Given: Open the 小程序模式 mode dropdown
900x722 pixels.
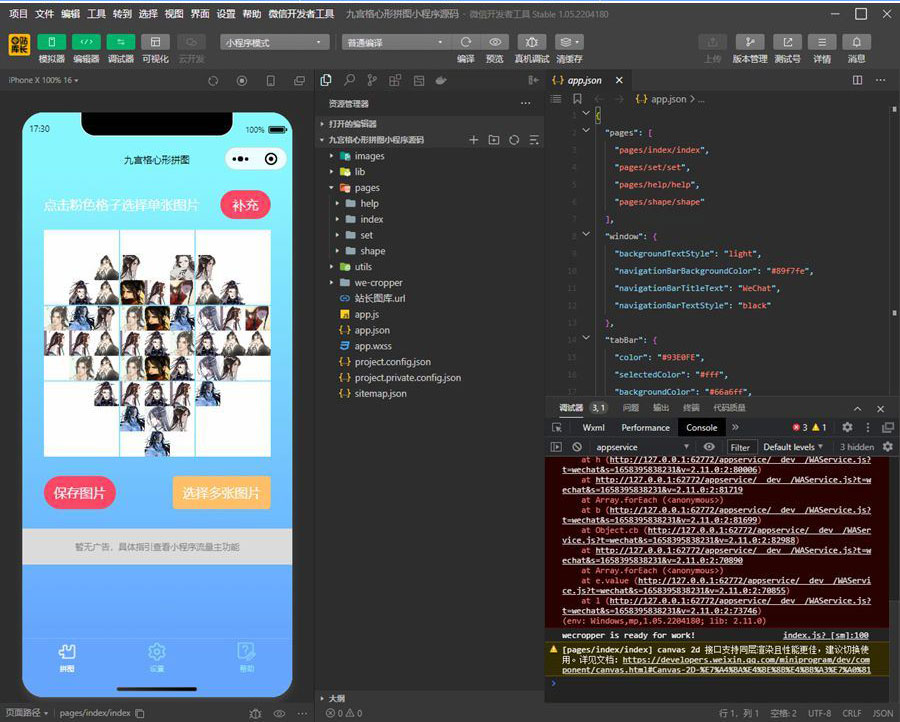Looking at the screenshot, I should tap(275, 42).
